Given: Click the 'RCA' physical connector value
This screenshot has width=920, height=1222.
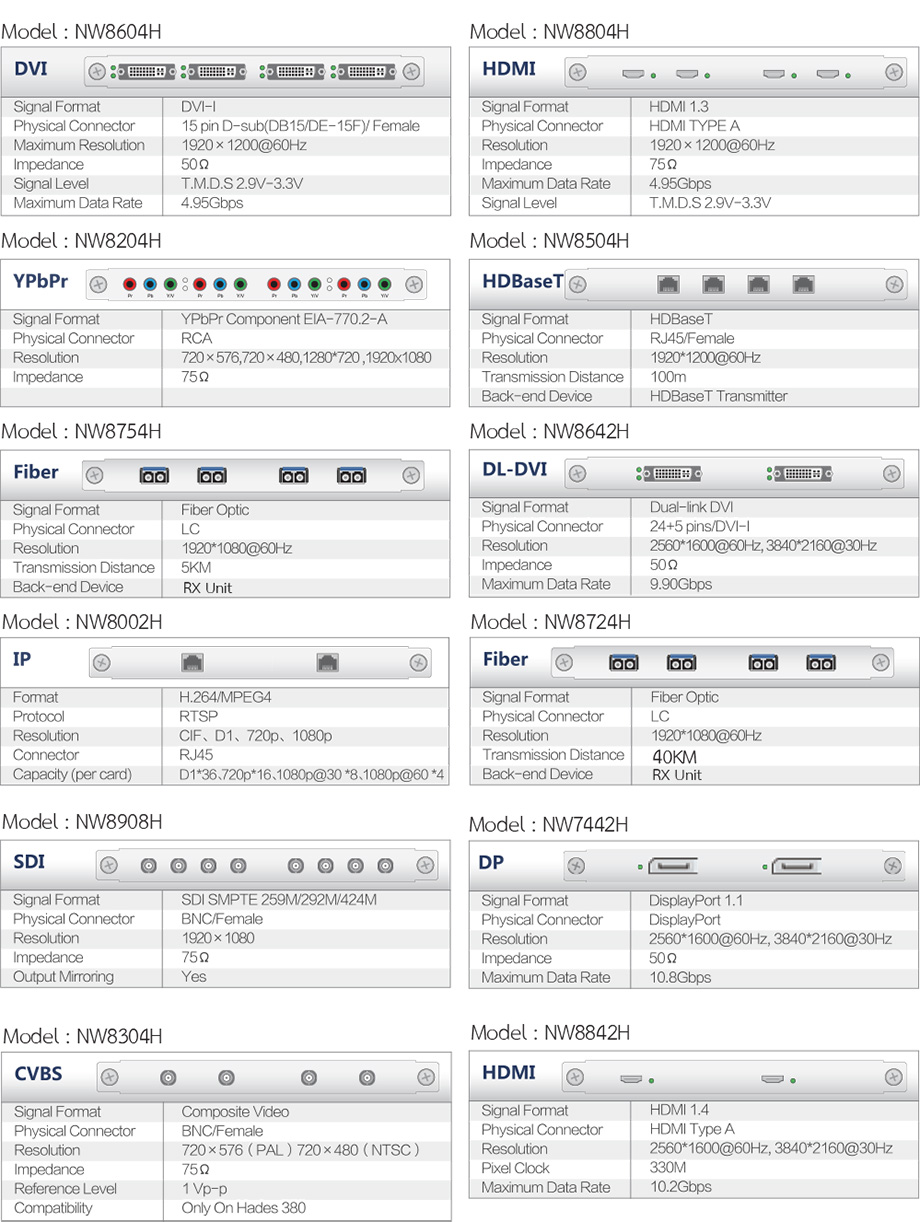Looking at the screenshot, I should point(197,338).
